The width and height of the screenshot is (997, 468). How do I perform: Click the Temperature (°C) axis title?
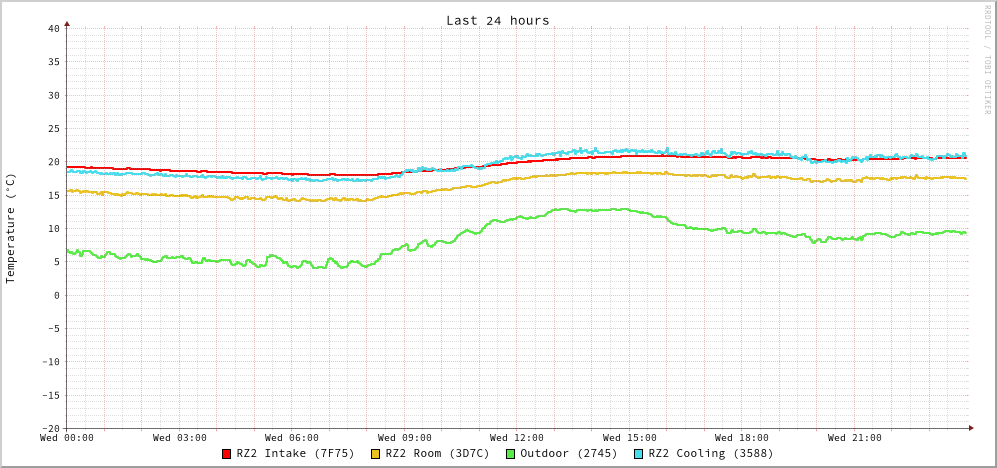(11, 228)
